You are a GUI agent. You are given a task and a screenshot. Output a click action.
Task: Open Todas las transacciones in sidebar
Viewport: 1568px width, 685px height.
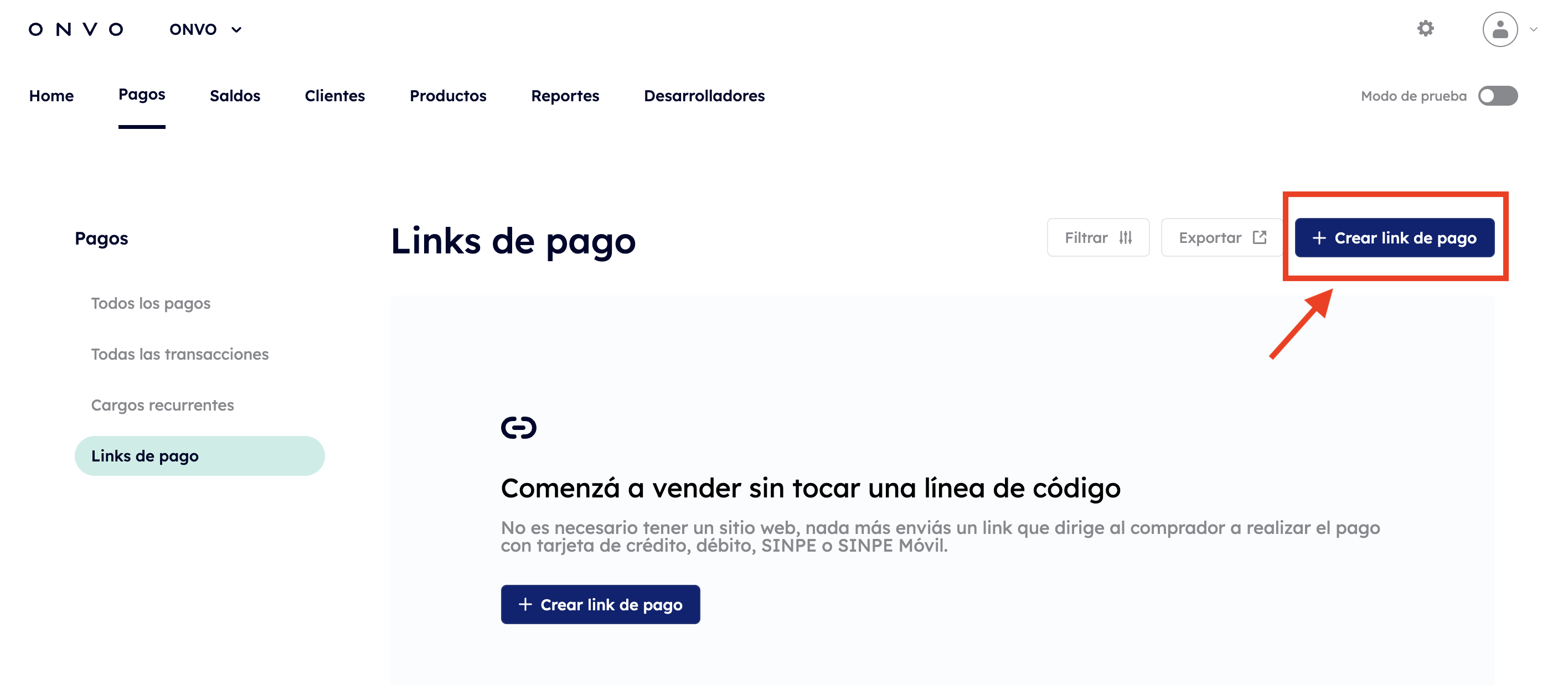(179, 354)
